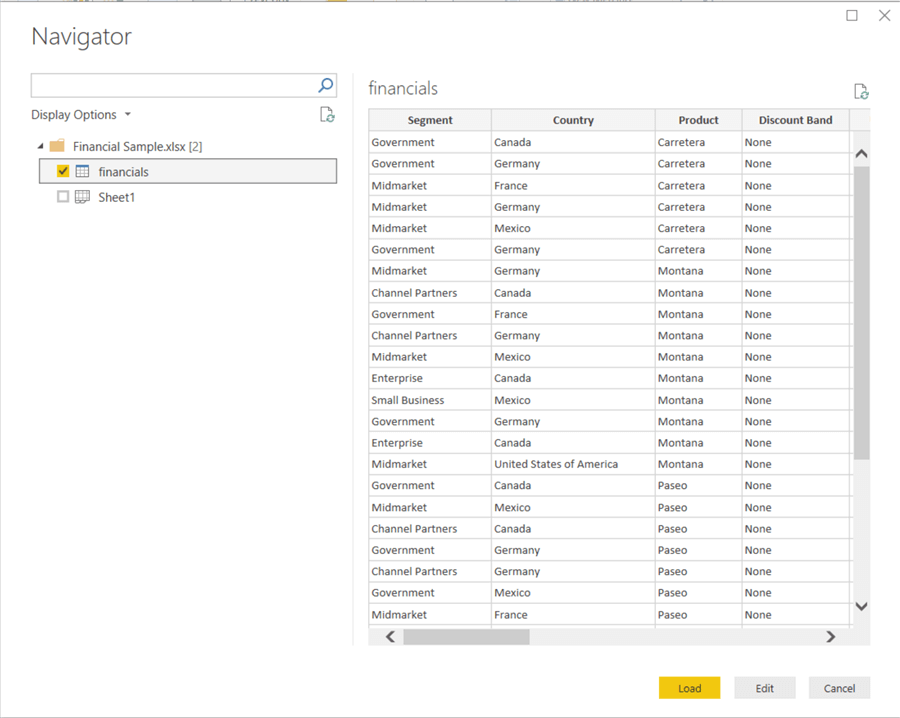Viewport: 900px width, 718px height.
Task: Uncheck the financials checkbox
Action: (x=63, y=172)
